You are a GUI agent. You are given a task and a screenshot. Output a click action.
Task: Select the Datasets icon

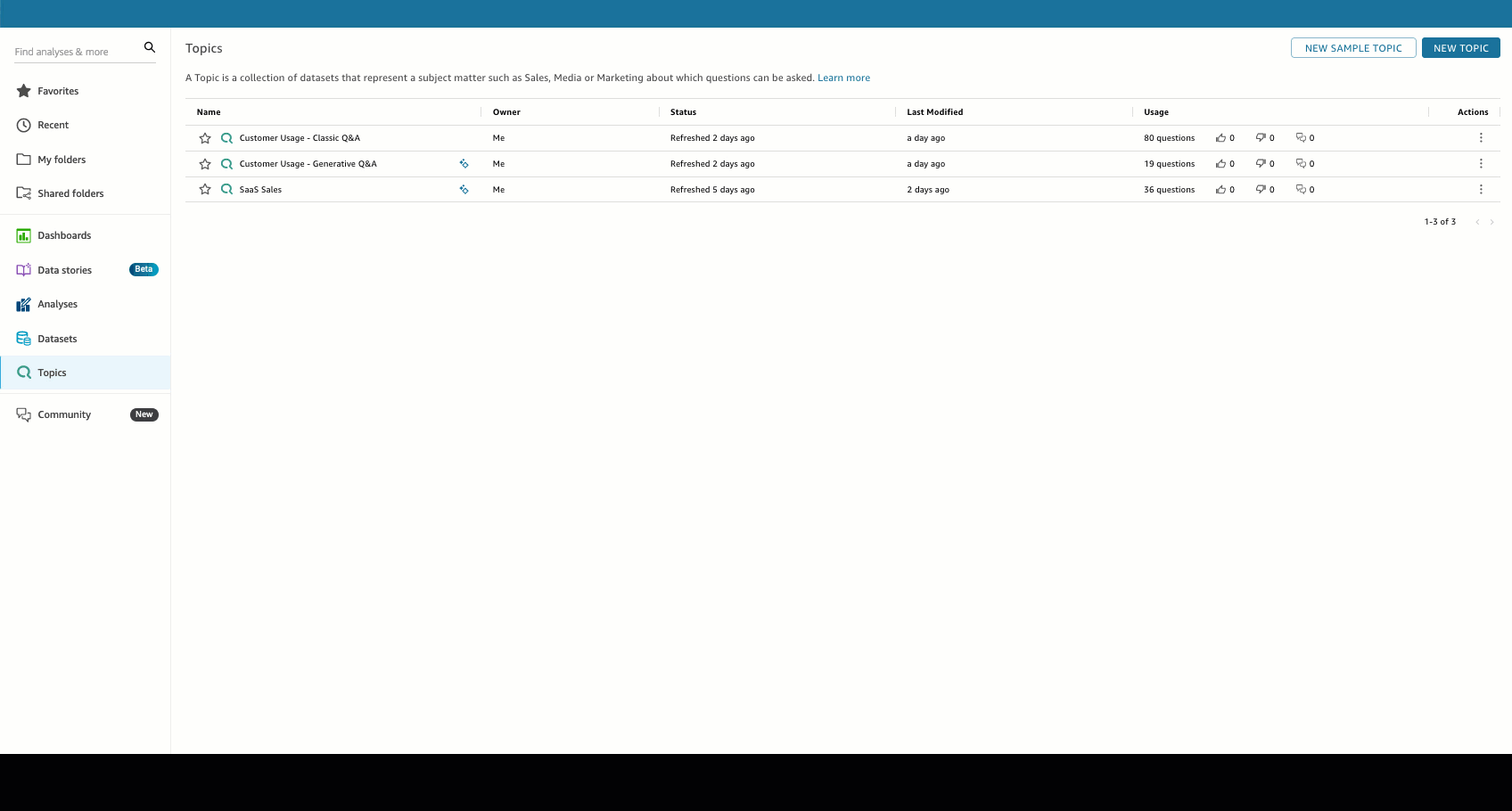tap(22, 338)
